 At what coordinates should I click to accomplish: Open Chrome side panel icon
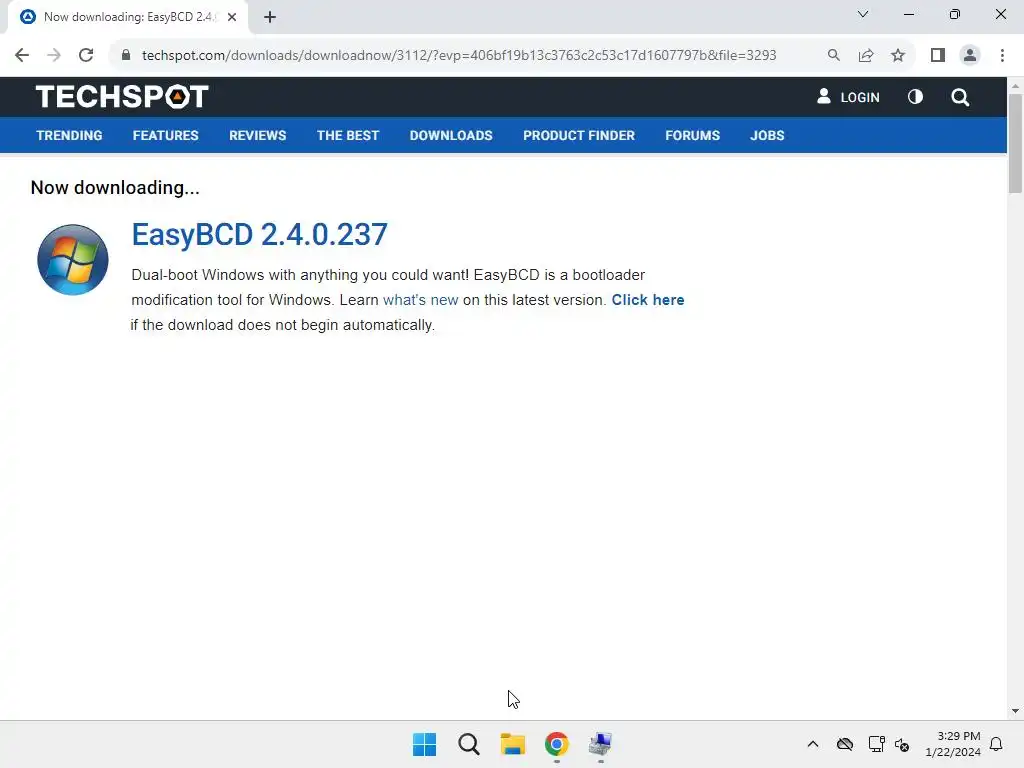938,56
